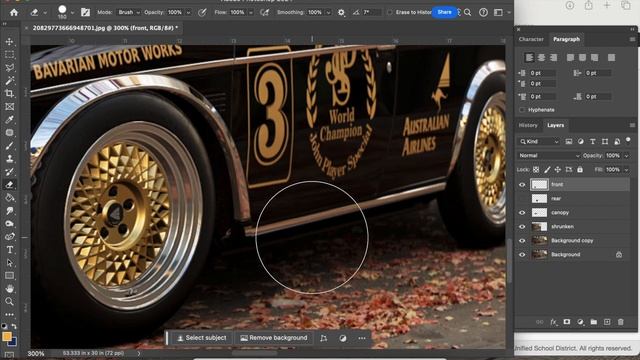This screenshot has height=360, width=640.
Task: Select the Path Selection arrow tool
Action: click(9, 263)
